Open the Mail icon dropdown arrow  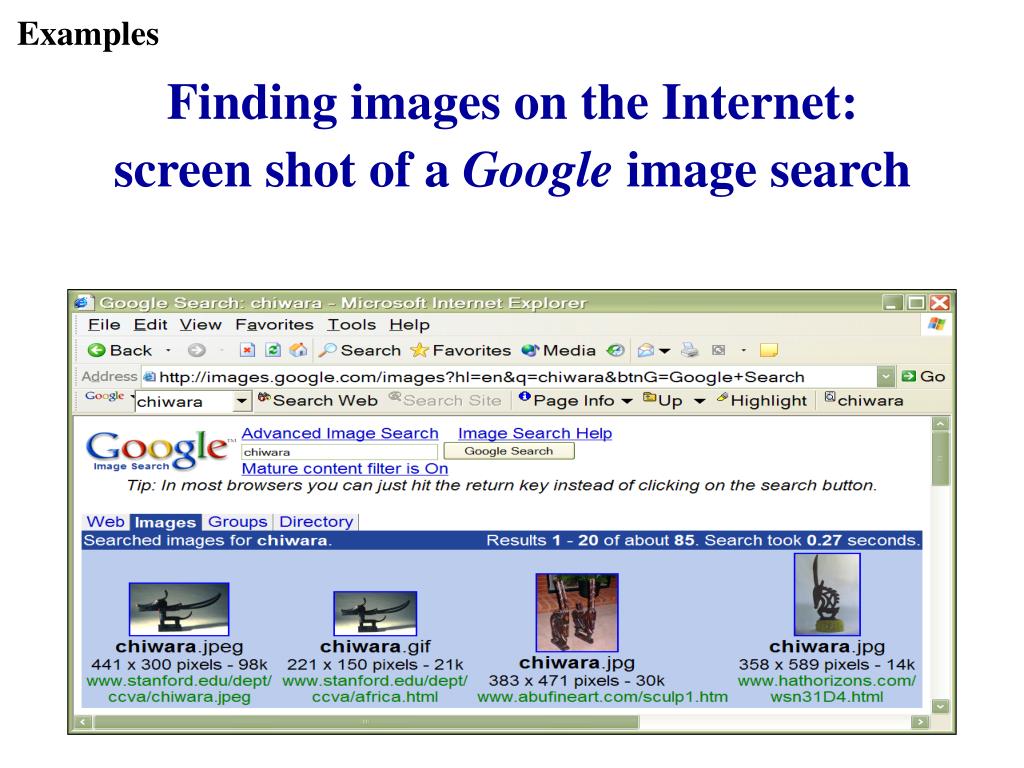(x=665, y=351)
